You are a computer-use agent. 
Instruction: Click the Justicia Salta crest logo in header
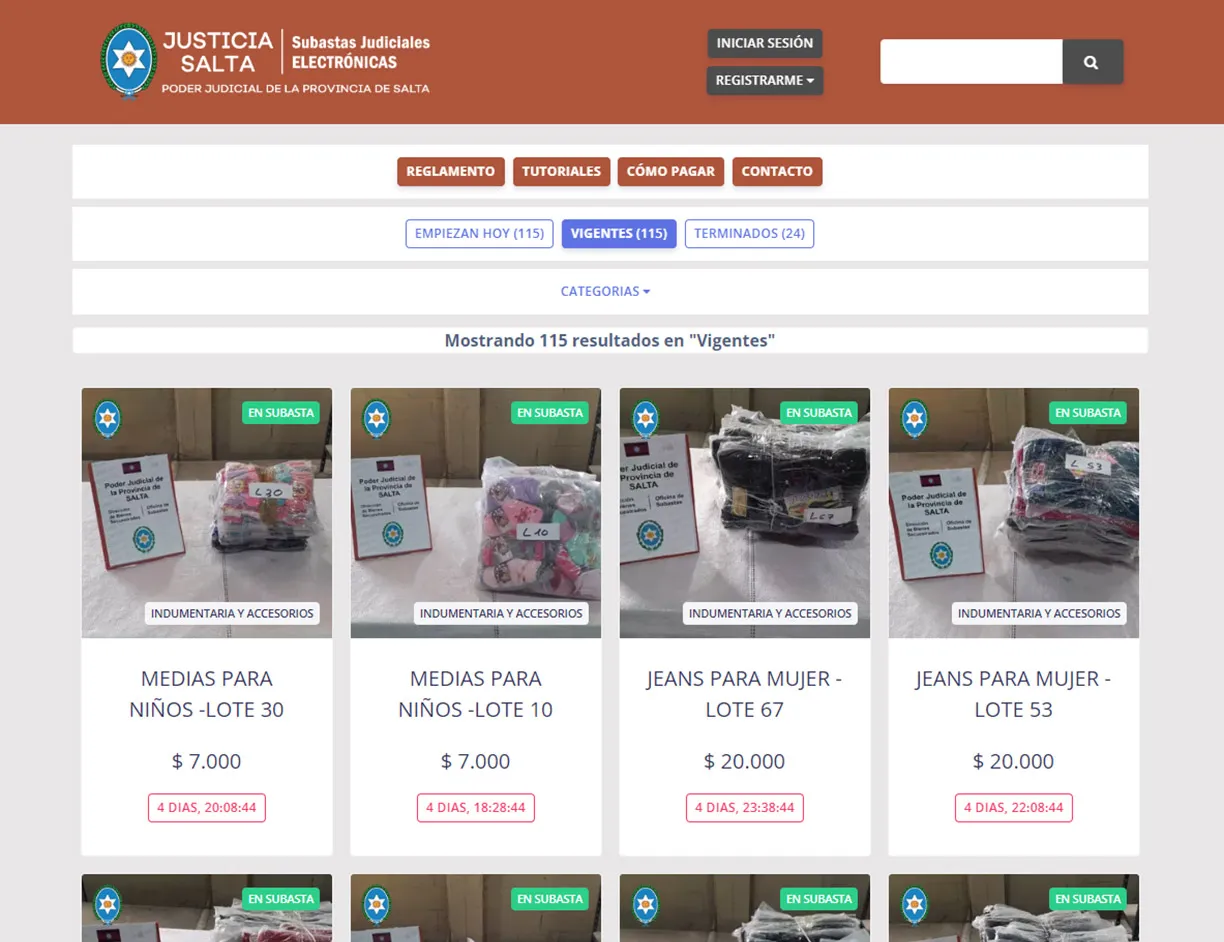[x=128, y=60]
